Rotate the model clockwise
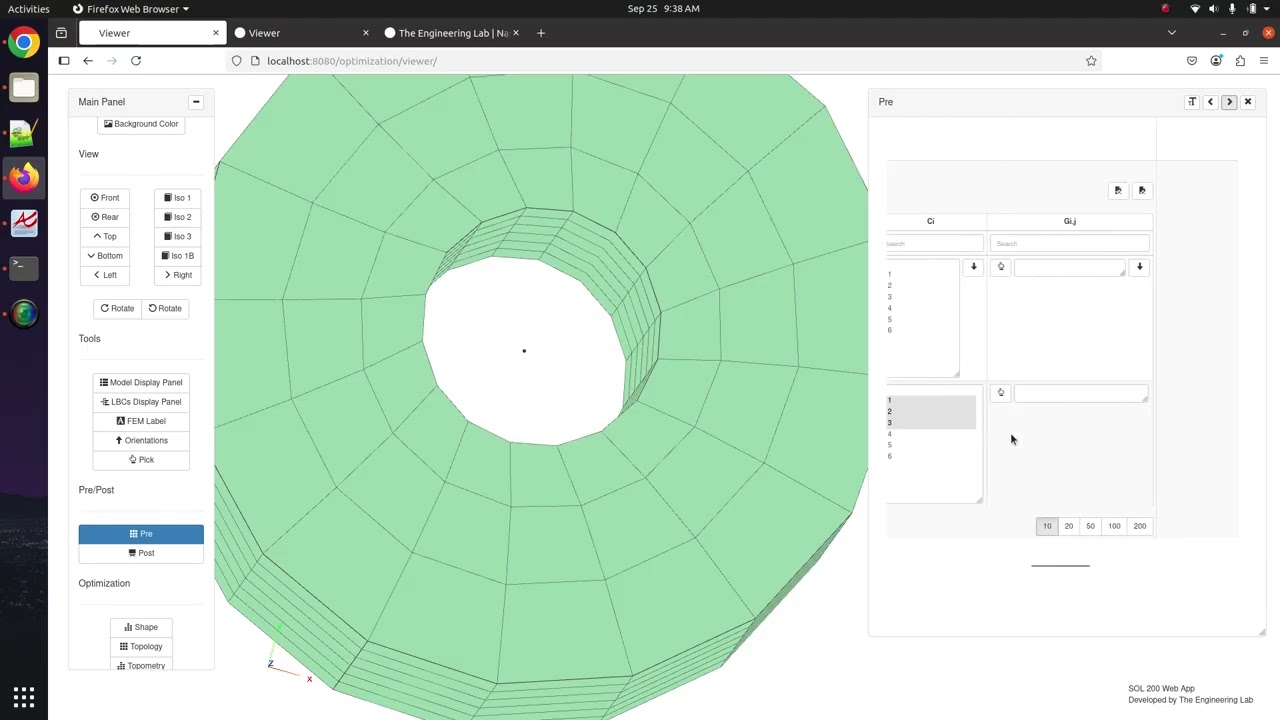Screen dimensions: 1280x720 click(x=117, y=308)
